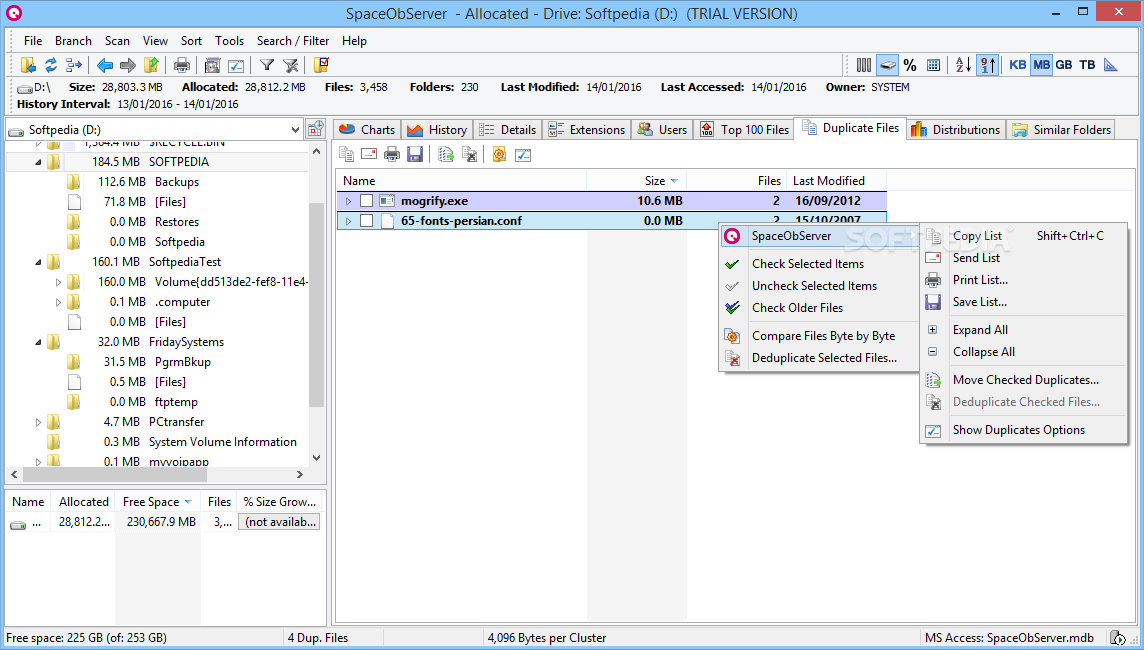Click the expand branch tree icon in main toolbar
1144x650 pixels.
click(x=74, y=65)
